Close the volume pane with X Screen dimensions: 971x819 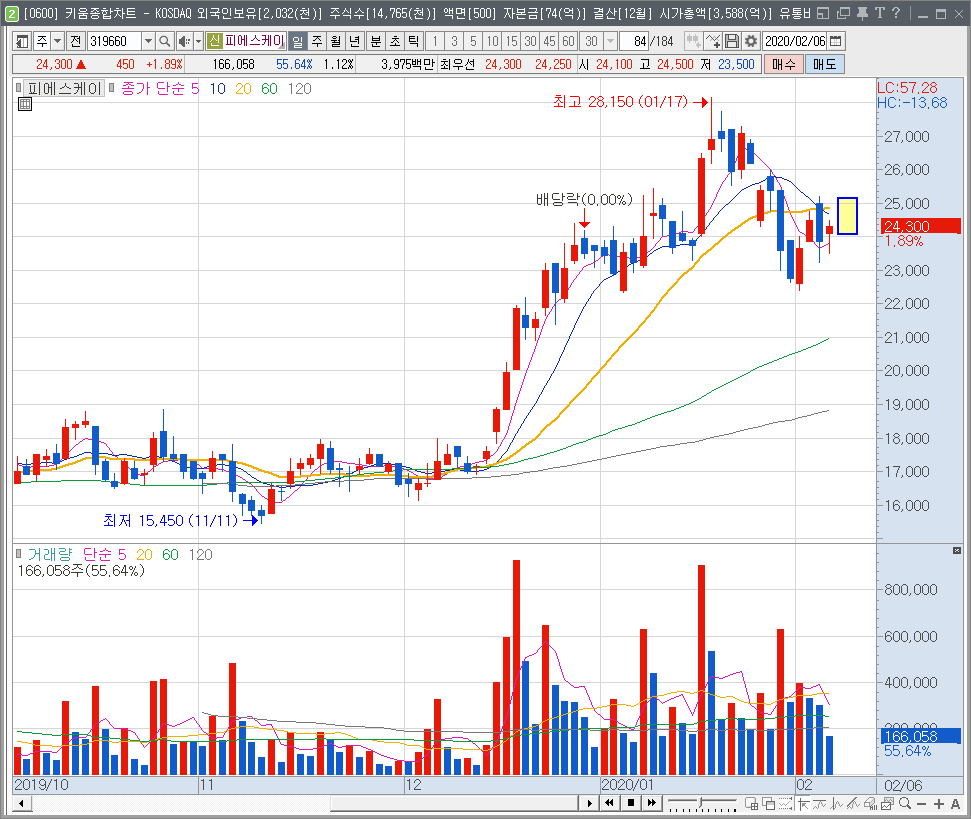pos(957,550)
